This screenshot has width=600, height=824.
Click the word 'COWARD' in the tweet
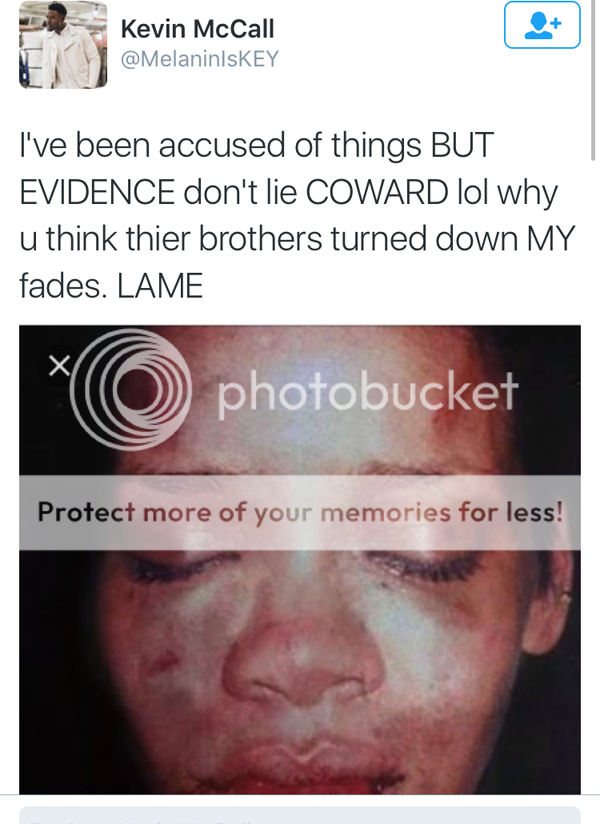pos(377,192)
